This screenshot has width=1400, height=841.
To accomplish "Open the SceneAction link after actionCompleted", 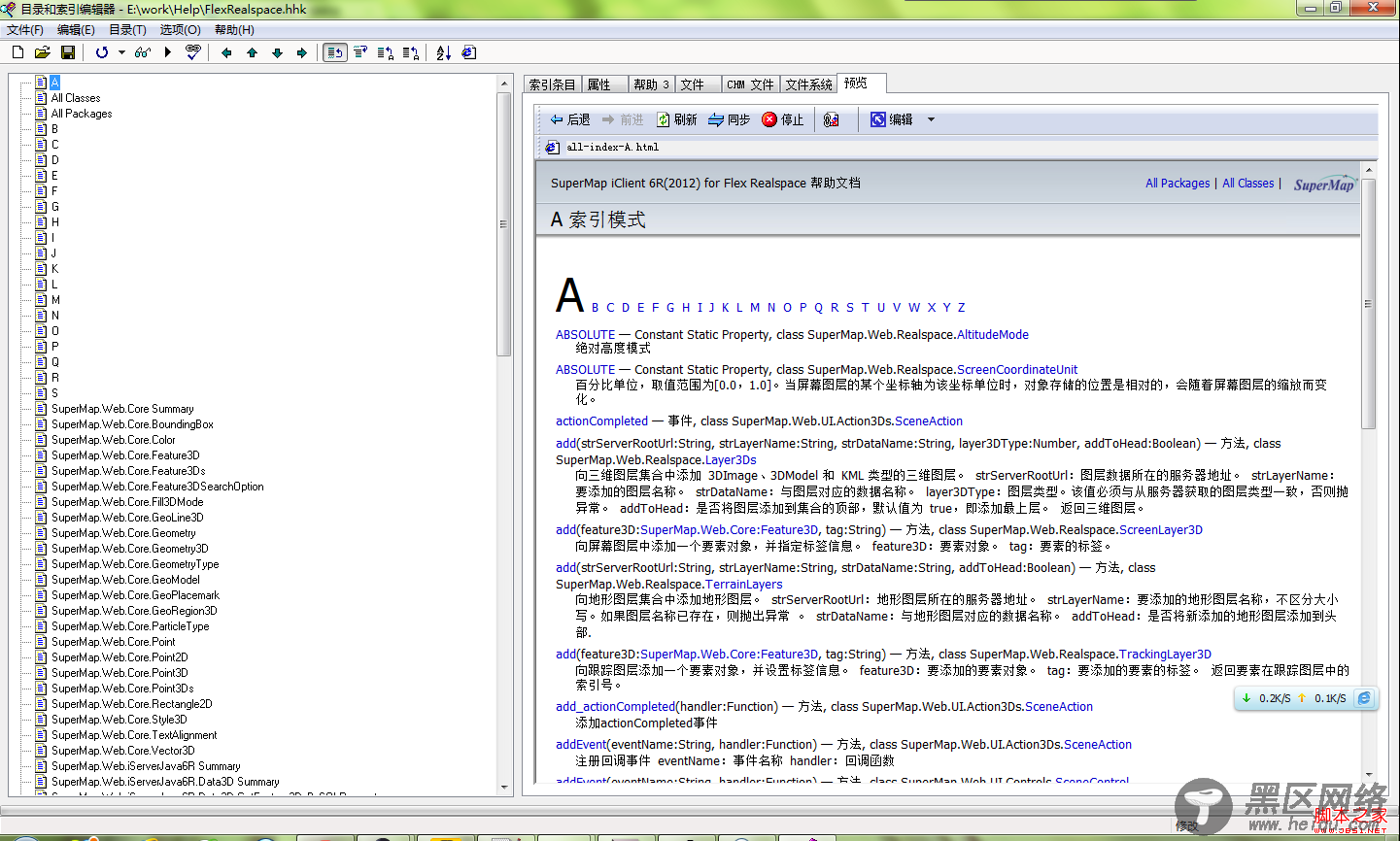I will (x=929, y=420).
